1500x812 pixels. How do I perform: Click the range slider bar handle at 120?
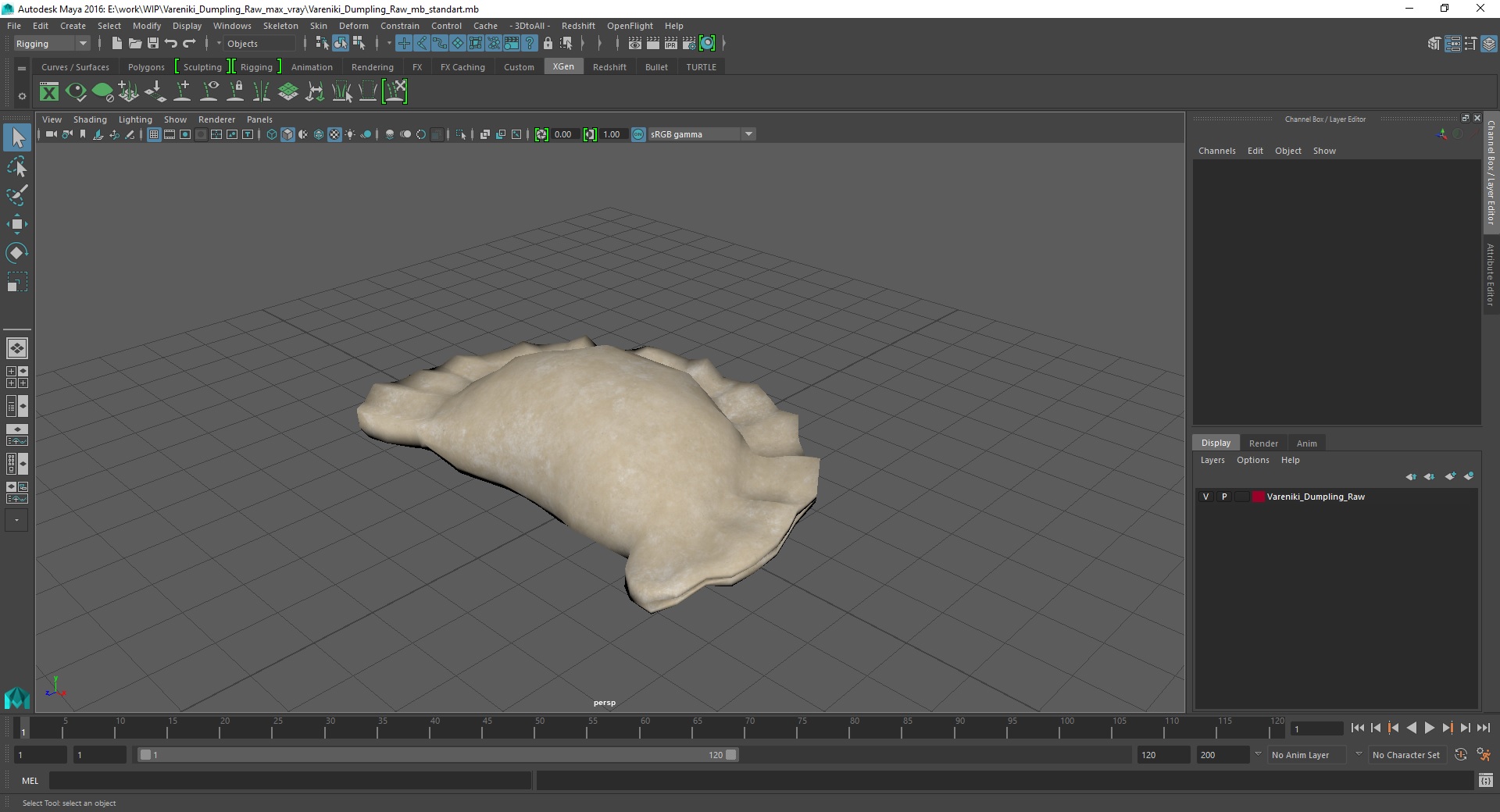(x=731, y=755)
